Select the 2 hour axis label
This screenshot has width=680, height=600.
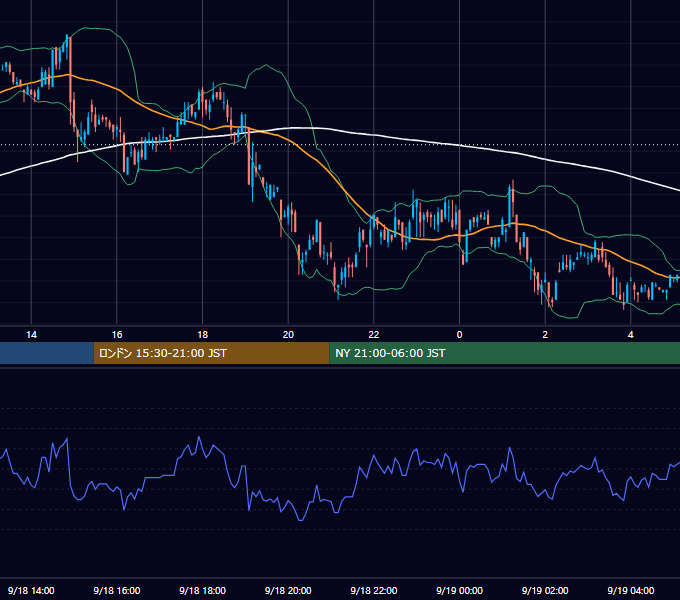tap(545, 335)
